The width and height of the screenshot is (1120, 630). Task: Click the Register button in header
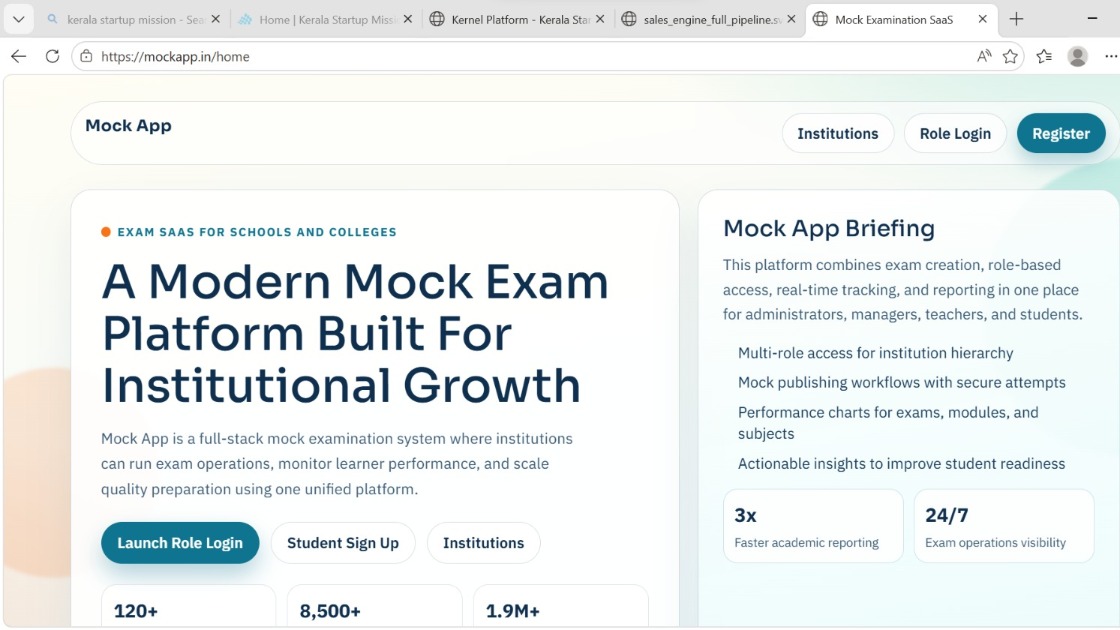[x=1060, y=134]
